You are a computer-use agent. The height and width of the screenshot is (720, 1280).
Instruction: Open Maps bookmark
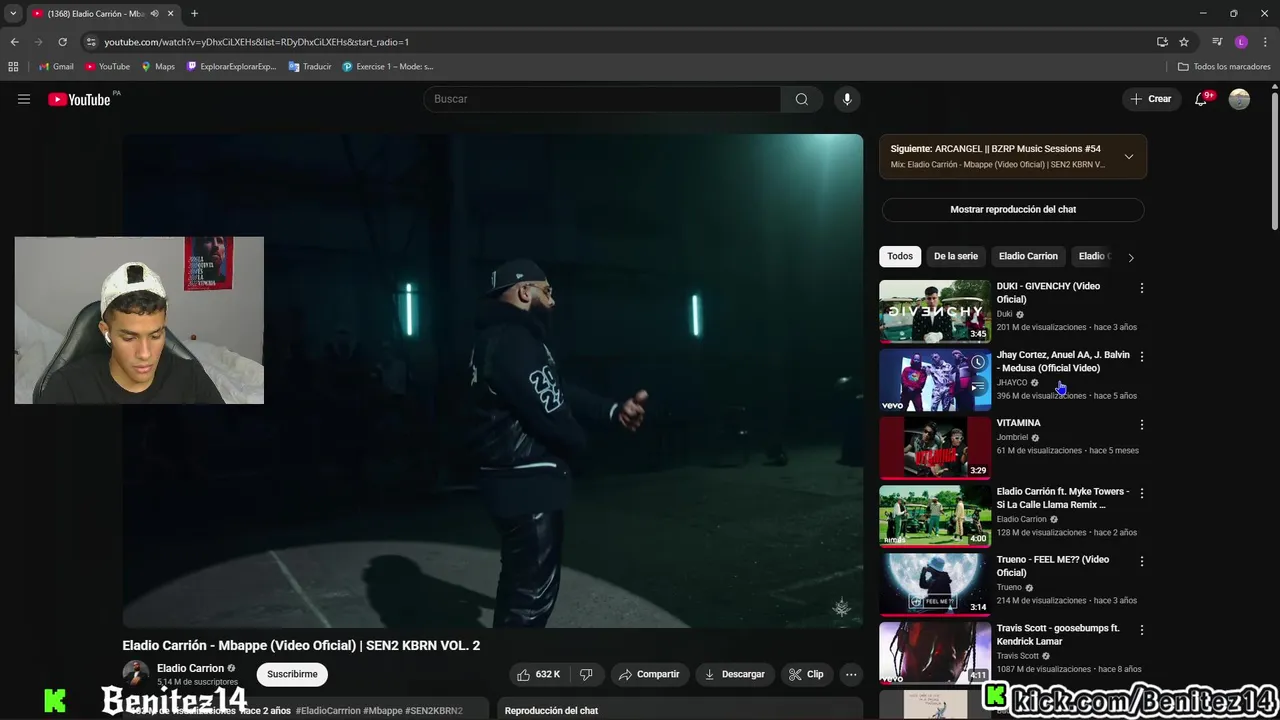click(158, 67)
